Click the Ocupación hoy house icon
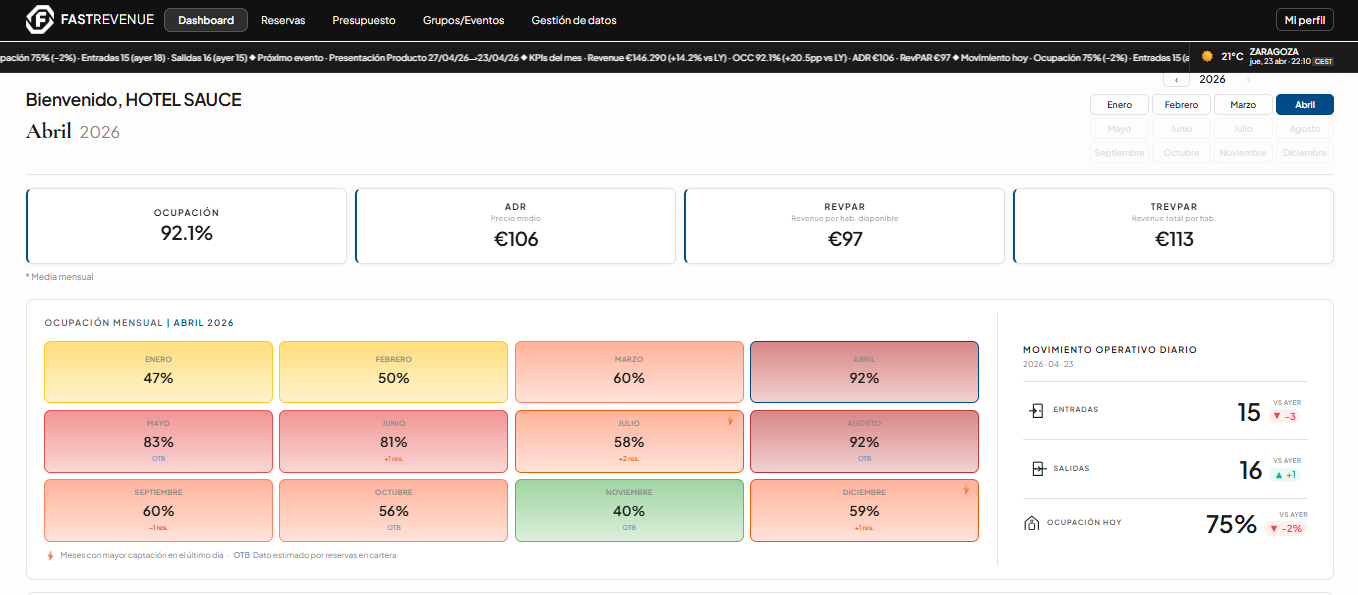 [1032, 523]
